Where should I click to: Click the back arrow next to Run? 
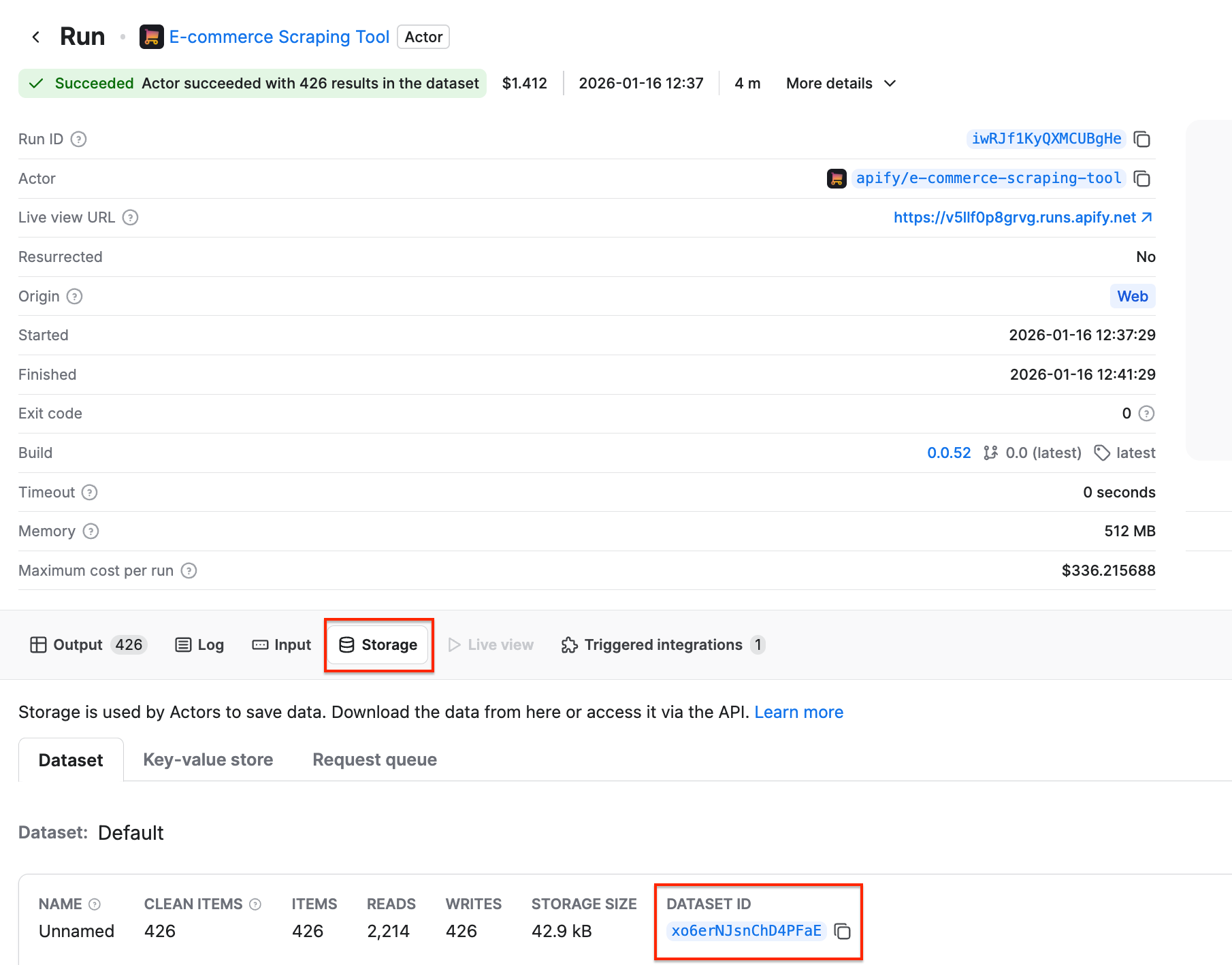(x=35, y=36)
